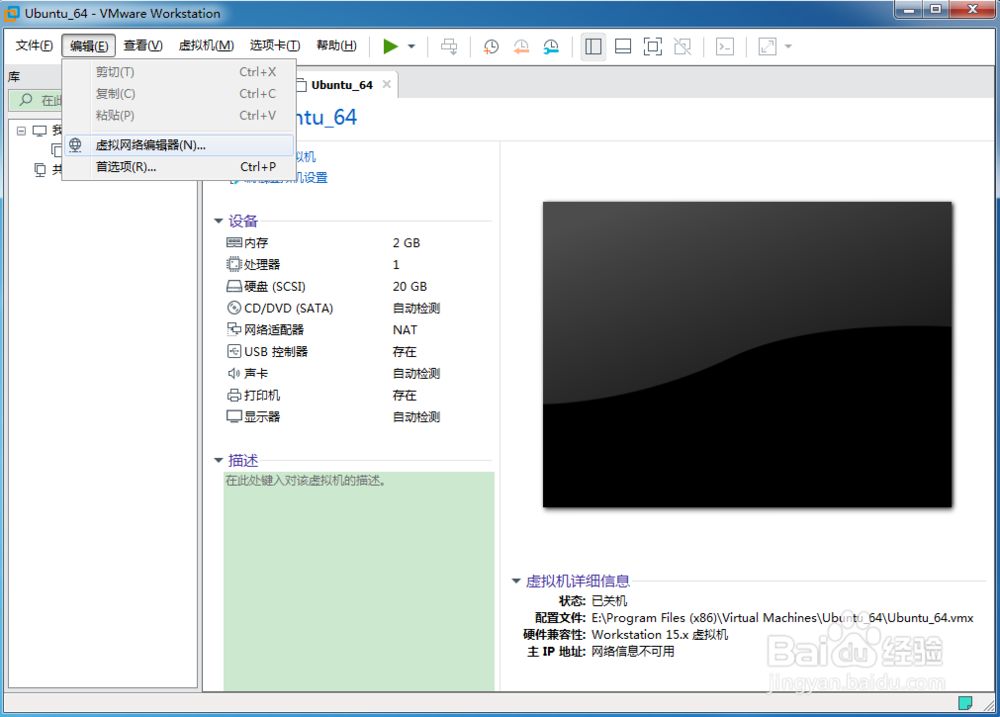The image size is (1000, 717).
Task: Open the snapshot manager icon
Action: pos(551,46)
